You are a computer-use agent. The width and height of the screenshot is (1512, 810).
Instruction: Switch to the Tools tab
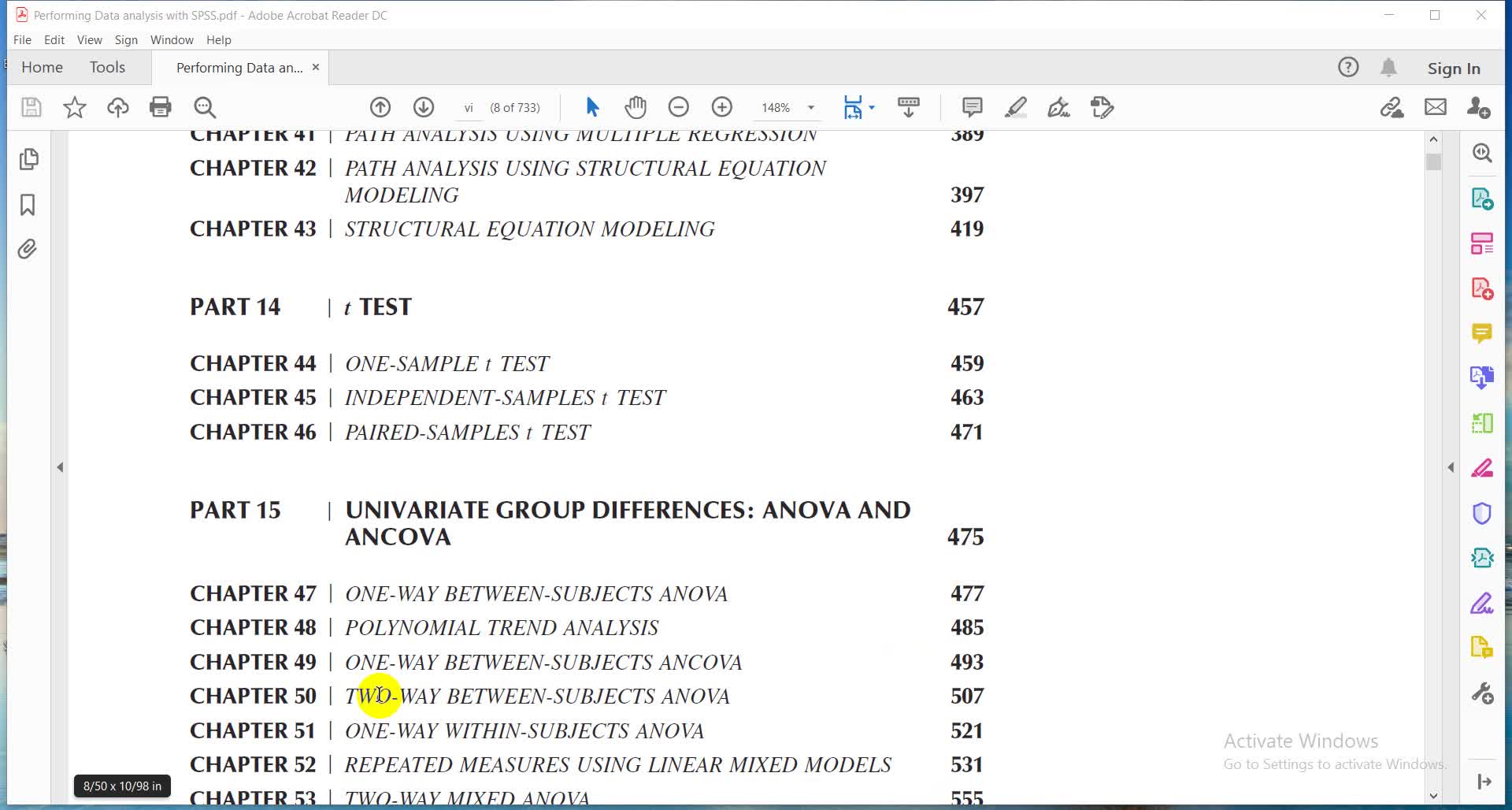[107, 68]
